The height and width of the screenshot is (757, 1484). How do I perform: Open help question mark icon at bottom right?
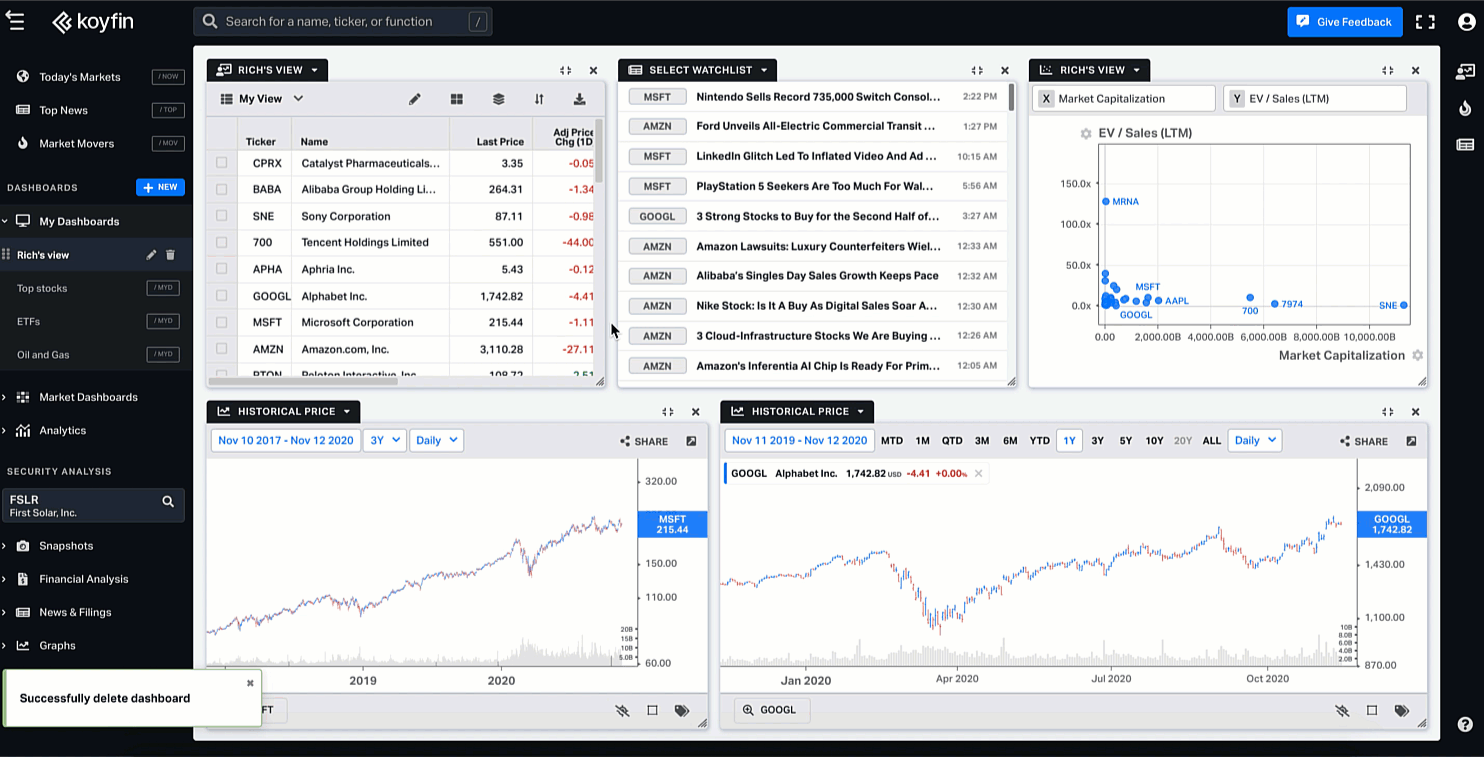(x=1465, y=725)
